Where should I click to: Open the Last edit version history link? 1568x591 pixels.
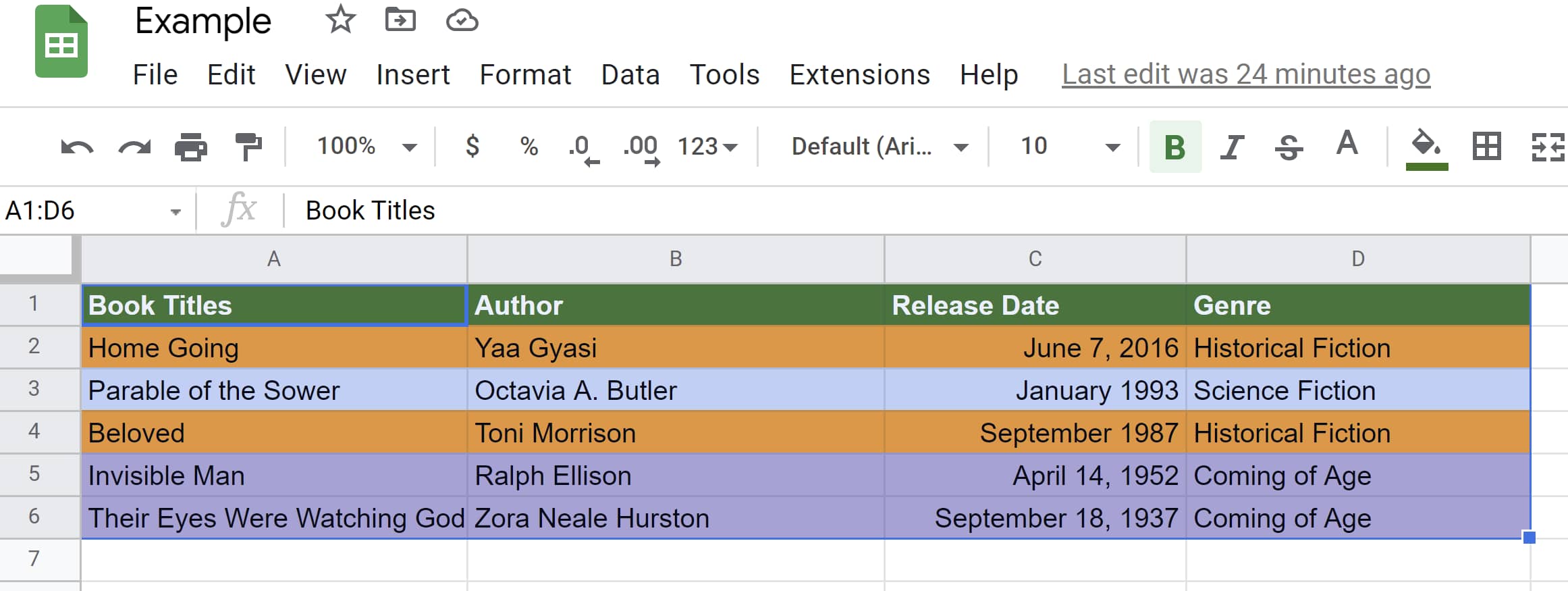[1245, 74]
